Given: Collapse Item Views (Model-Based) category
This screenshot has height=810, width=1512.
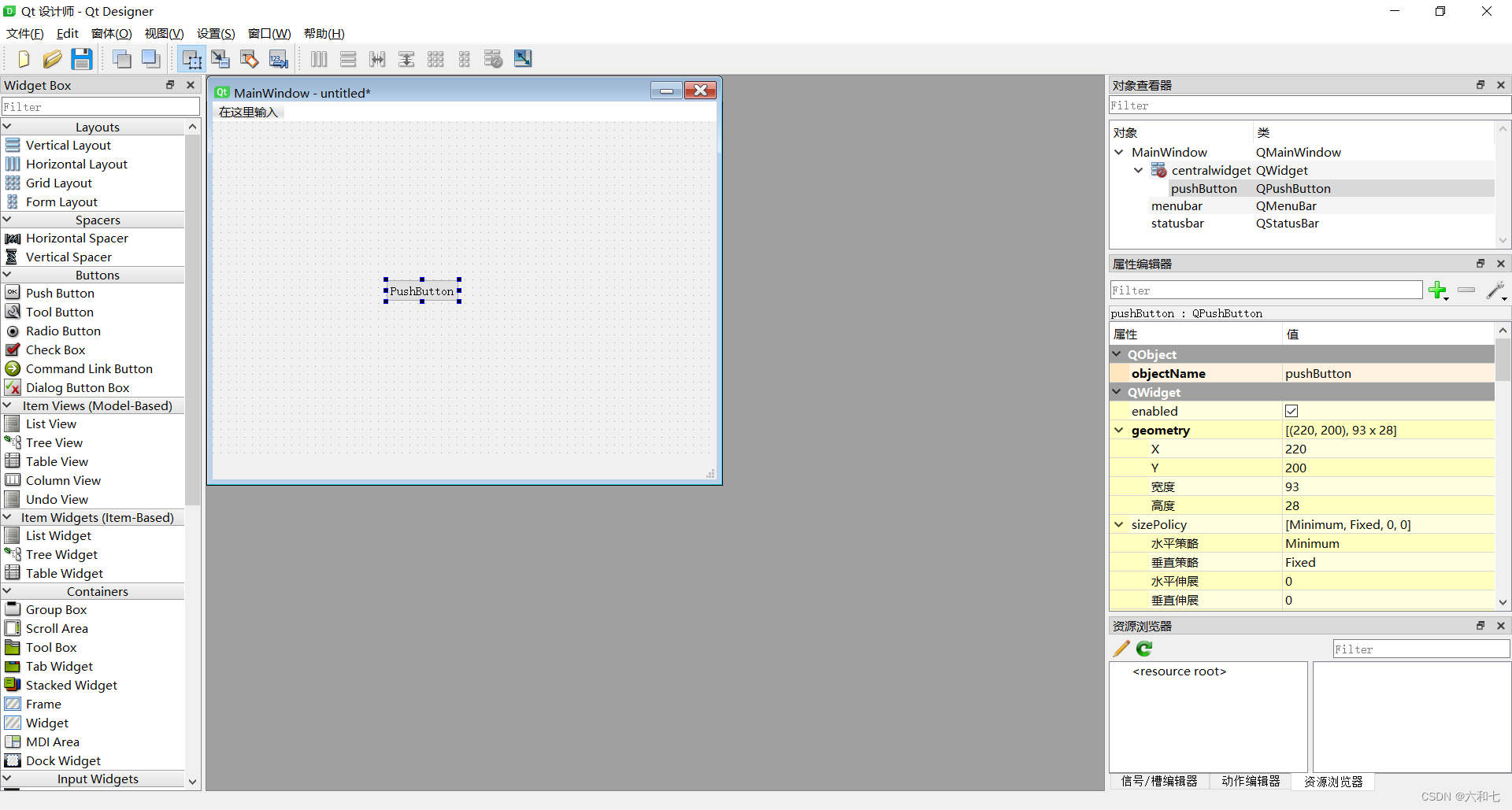Looking at the screenshot, I should (x=7, y=405).
